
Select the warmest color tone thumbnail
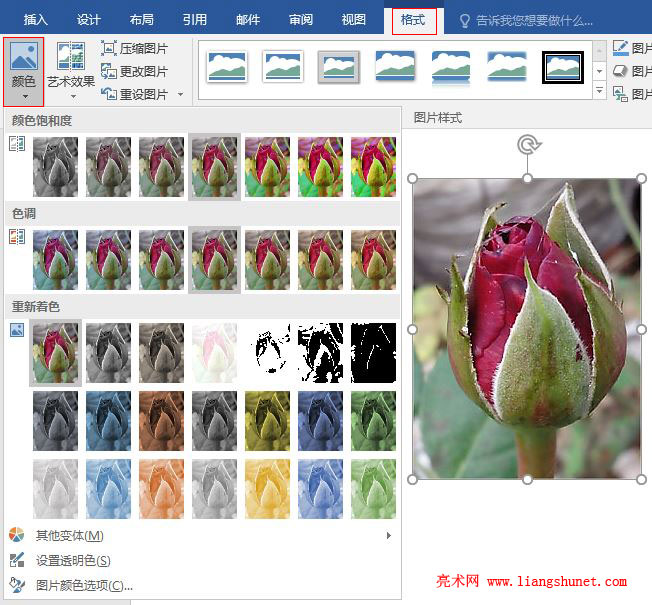point(373,260)
